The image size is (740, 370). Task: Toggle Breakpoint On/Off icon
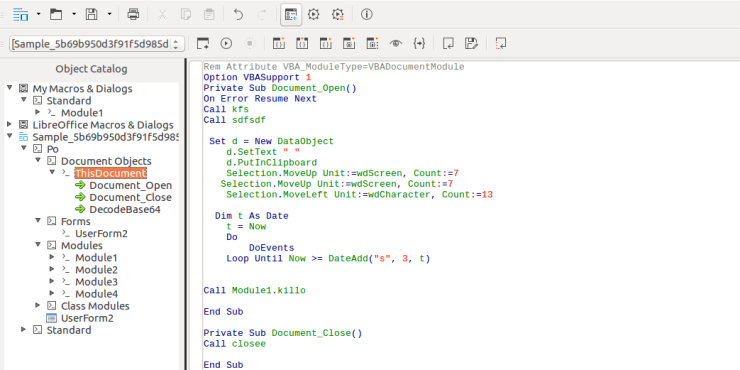coord(349,43)
